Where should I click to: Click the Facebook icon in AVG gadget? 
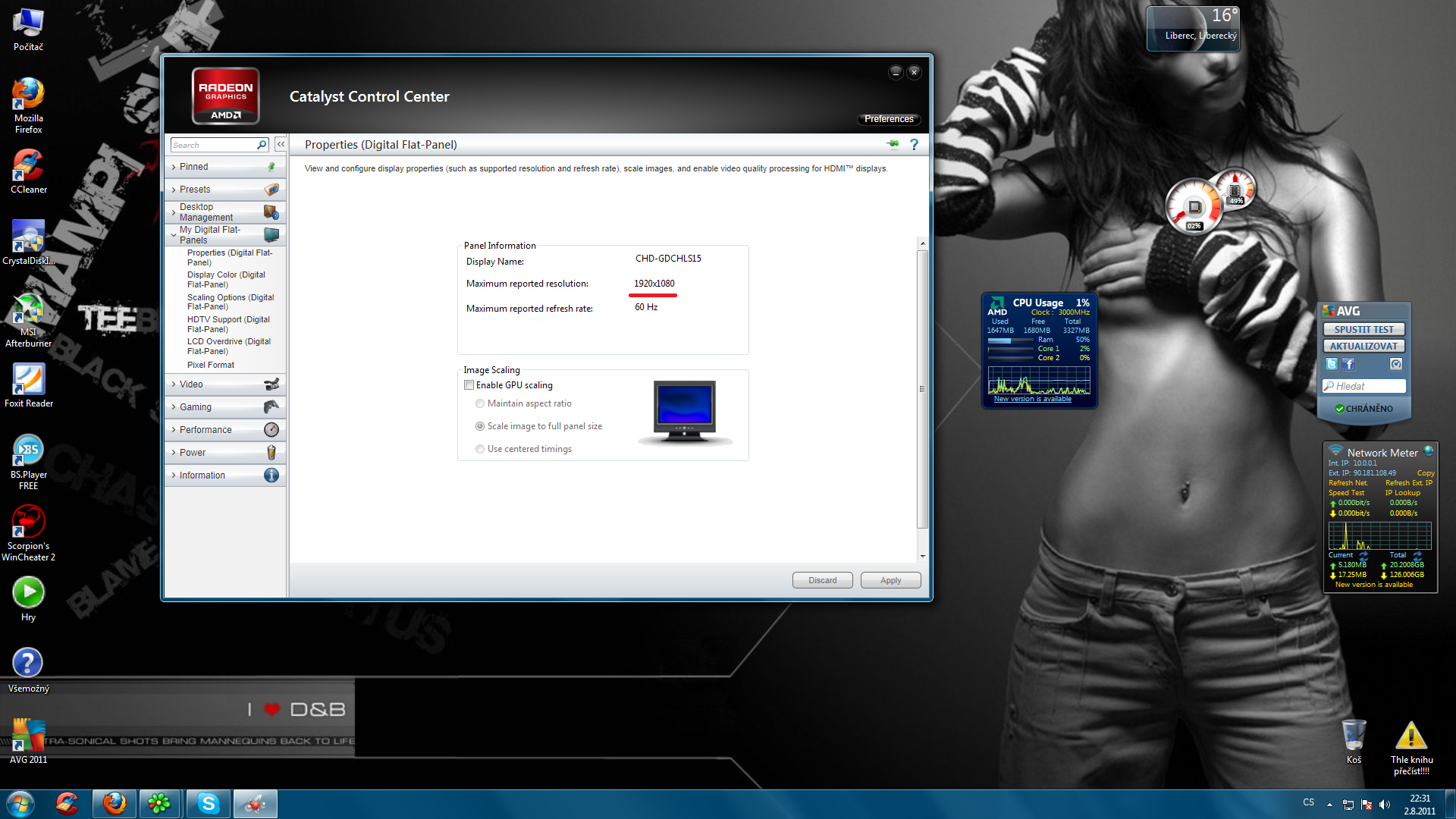1348,365
